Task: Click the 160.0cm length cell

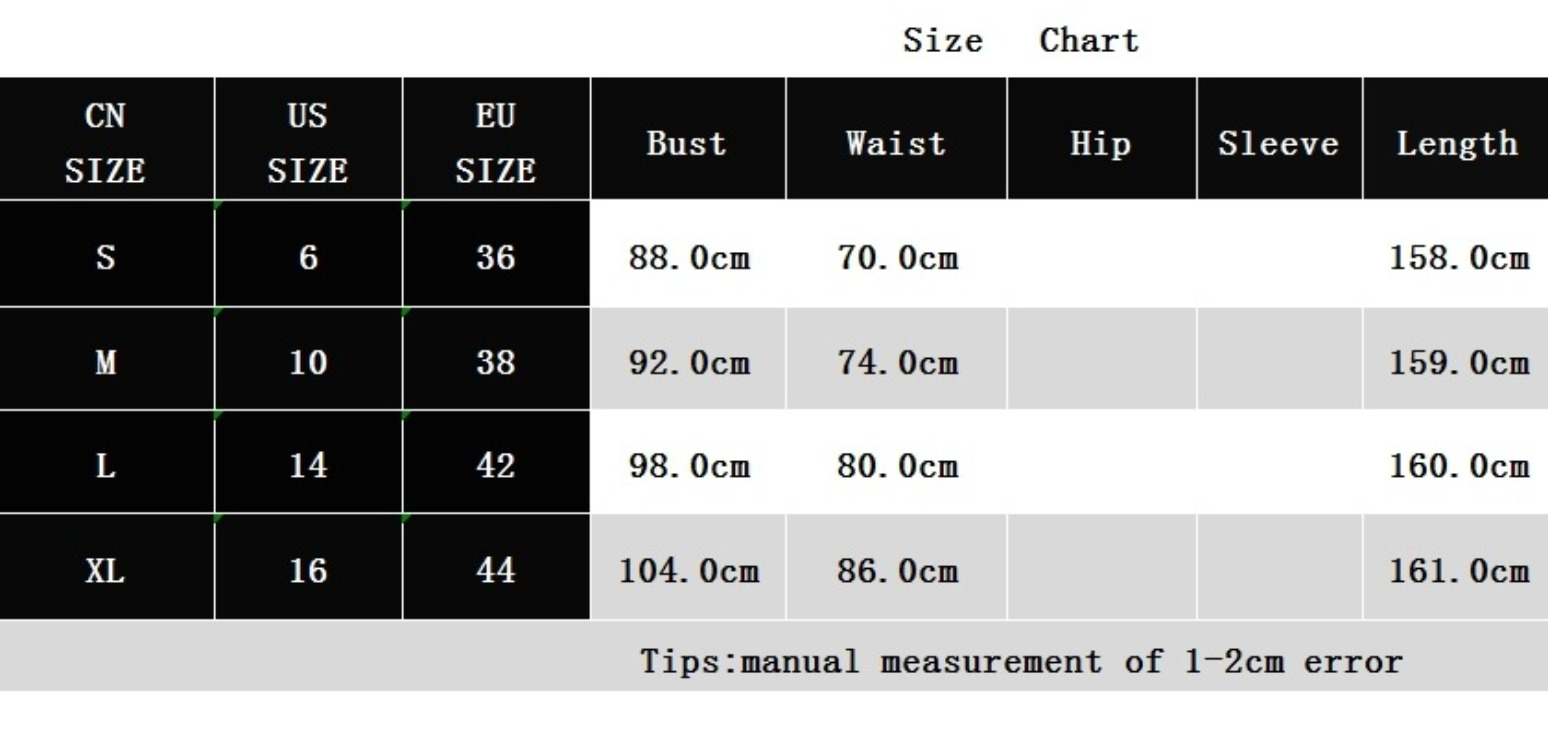Action: click(1459, 466)
